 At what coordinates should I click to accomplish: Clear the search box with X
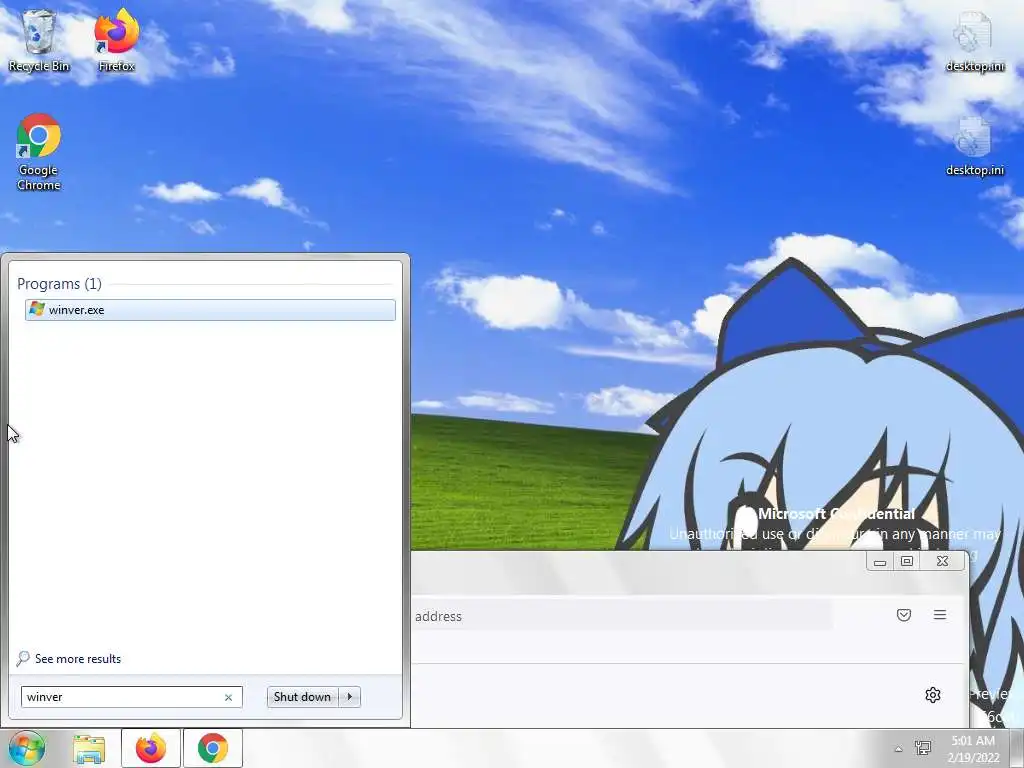coord(229,697)
